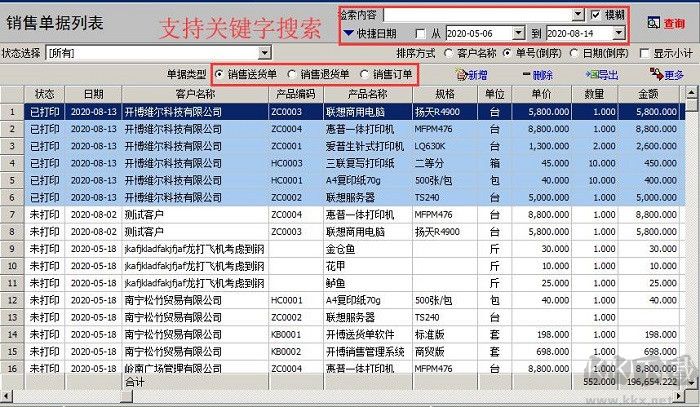The image size is (700, 407).
Task: Click the horizontal scrollbar thumb
Action: click(126, 396)
